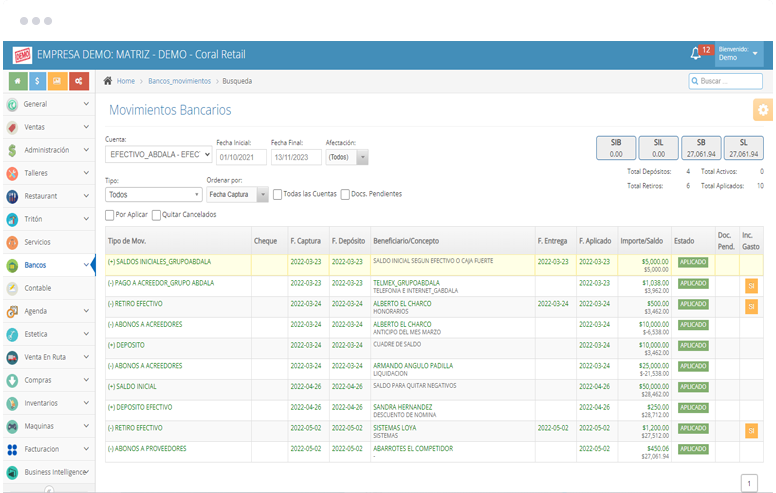Click the Bancos sidebar icon
This screenshot has height=493, width=776.
click(12, 265)
